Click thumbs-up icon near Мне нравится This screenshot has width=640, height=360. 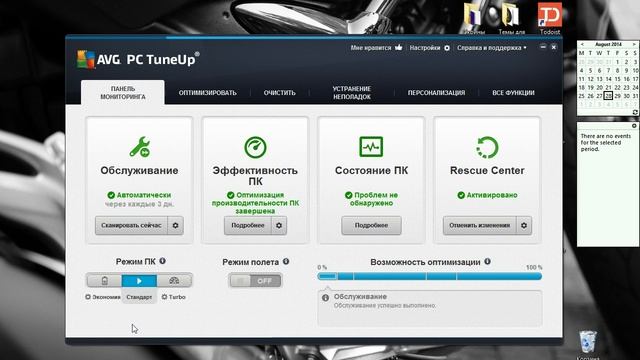pyautogui.click(x=399, y=47)
